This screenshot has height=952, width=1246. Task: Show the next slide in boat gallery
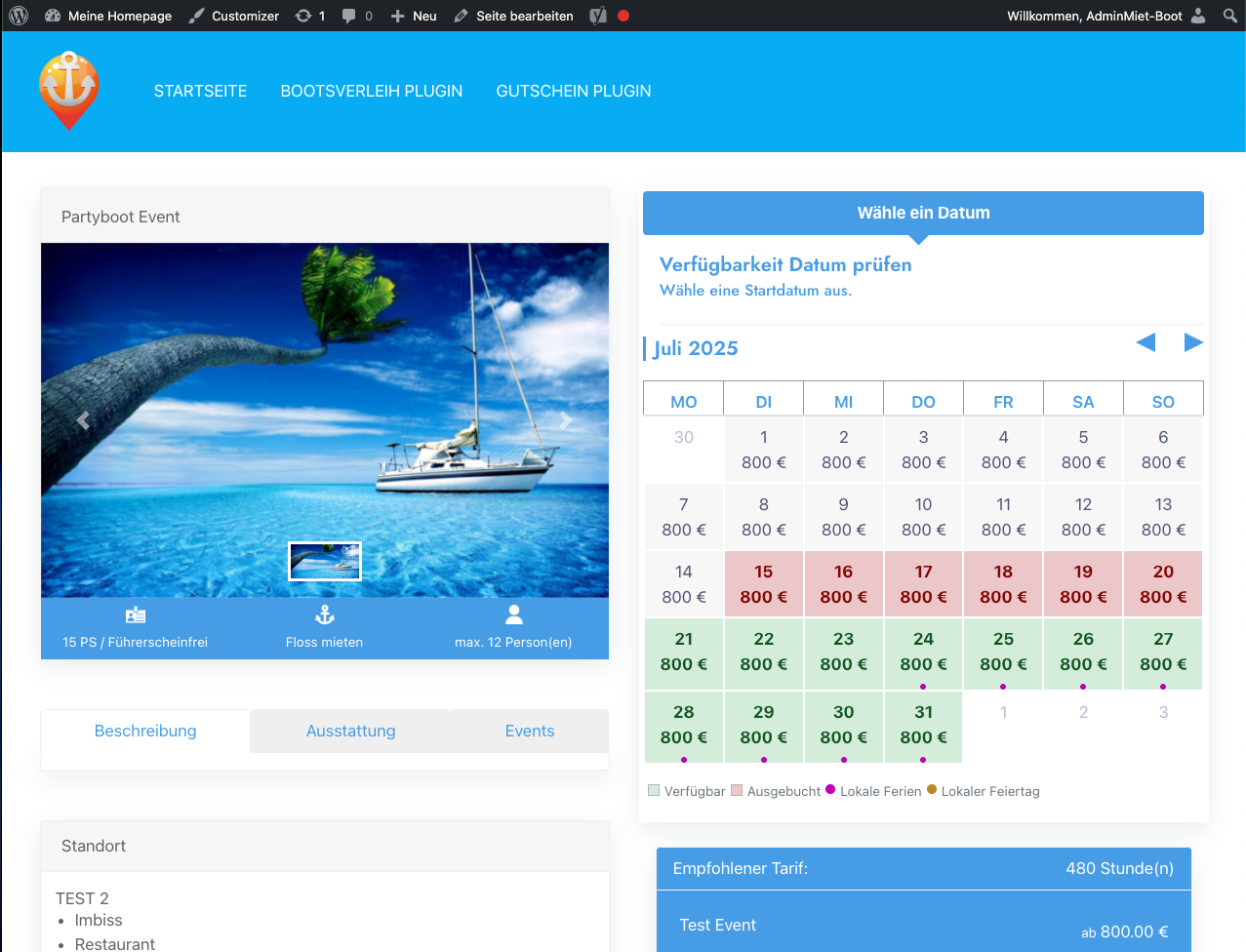tap(566, 420)
